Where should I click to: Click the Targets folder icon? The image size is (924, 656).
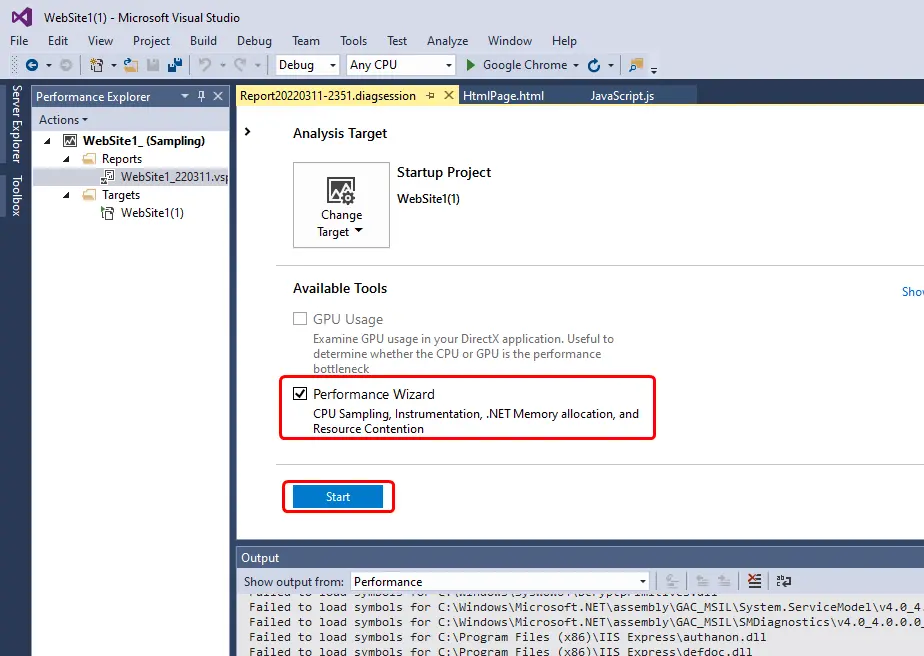[89, 195]
